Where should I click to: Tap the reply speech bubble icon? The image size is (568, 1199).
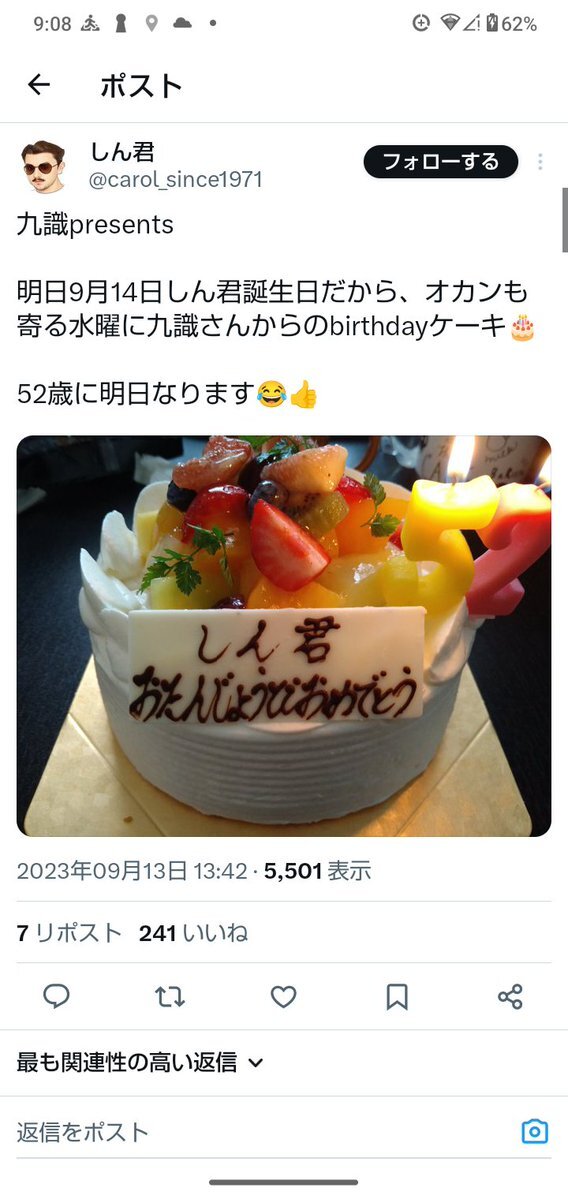point(57,996)
